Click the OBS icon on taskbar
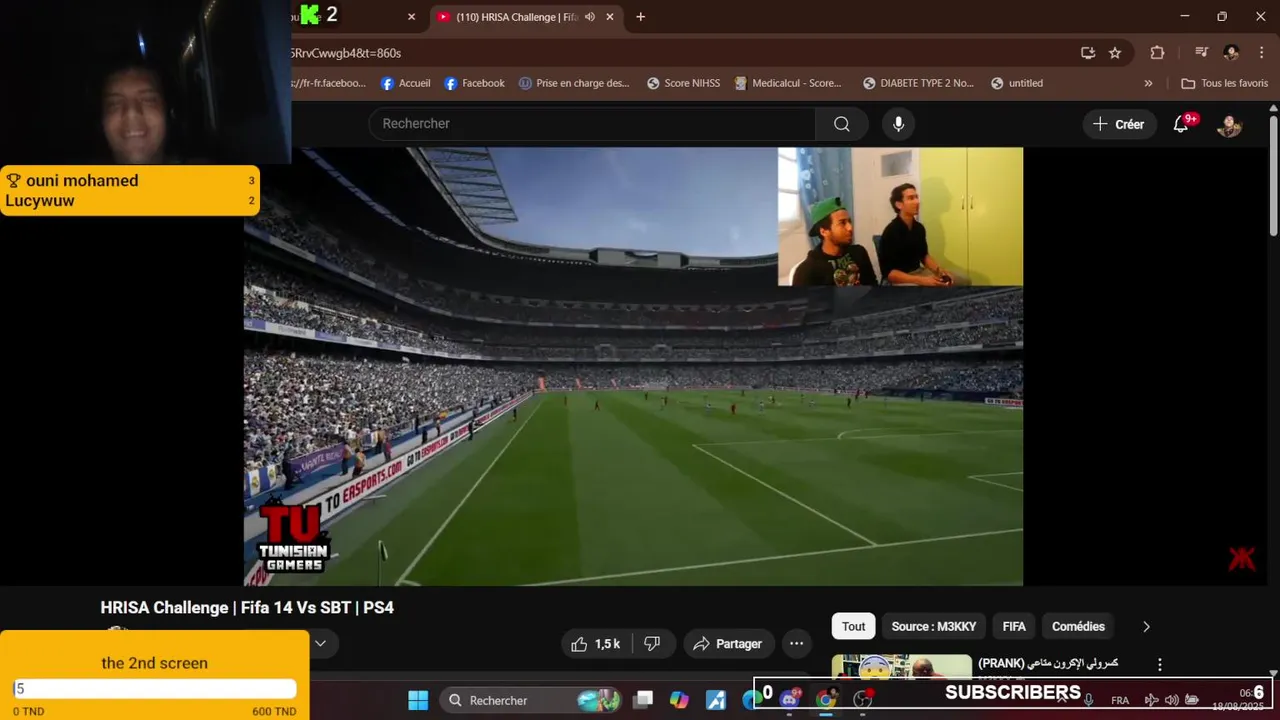The image size is (1280, 720). (863, 700)
